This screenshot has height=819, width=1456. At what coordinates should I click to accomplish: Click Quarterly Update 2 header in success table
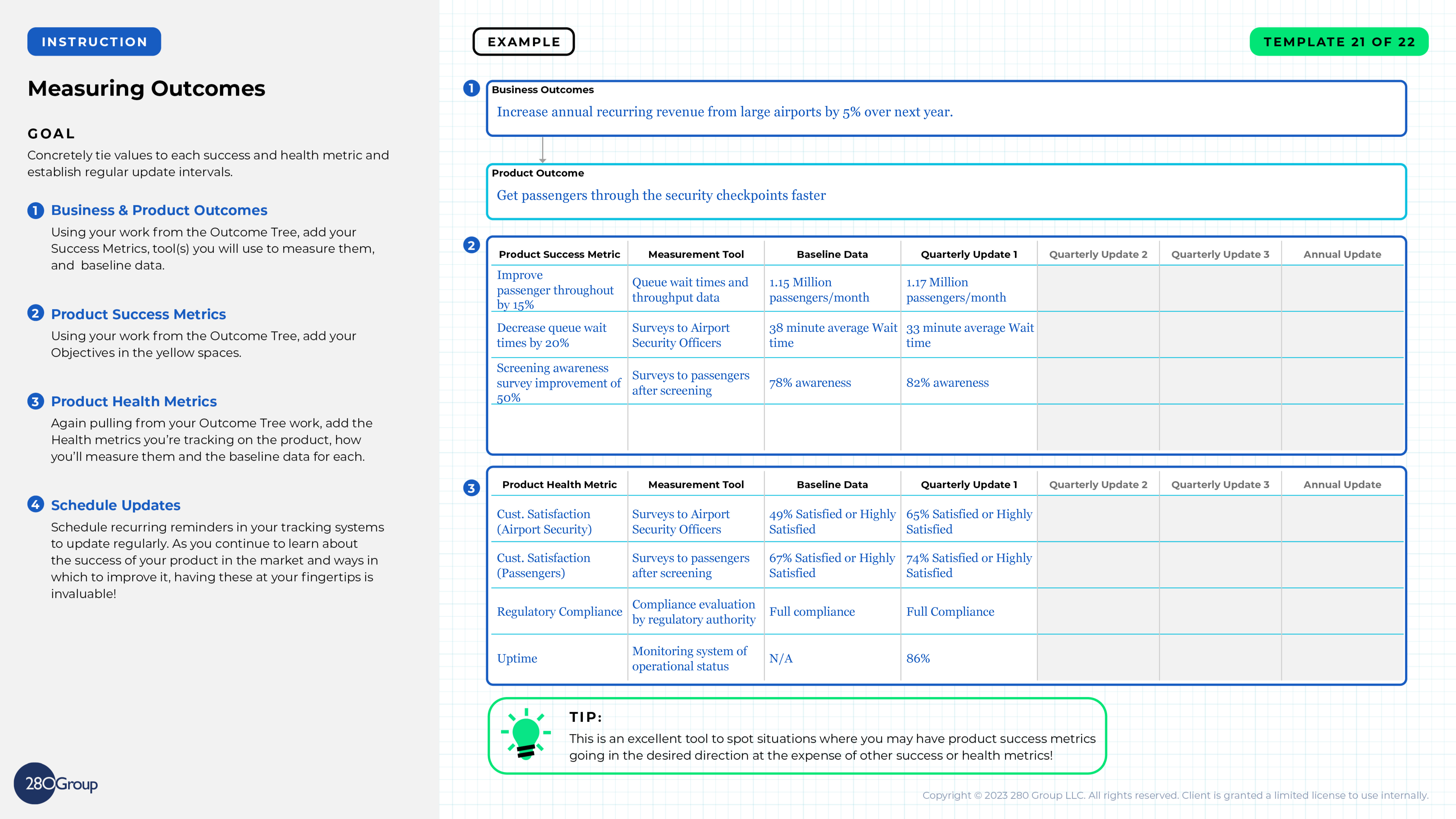point(1098,254)
